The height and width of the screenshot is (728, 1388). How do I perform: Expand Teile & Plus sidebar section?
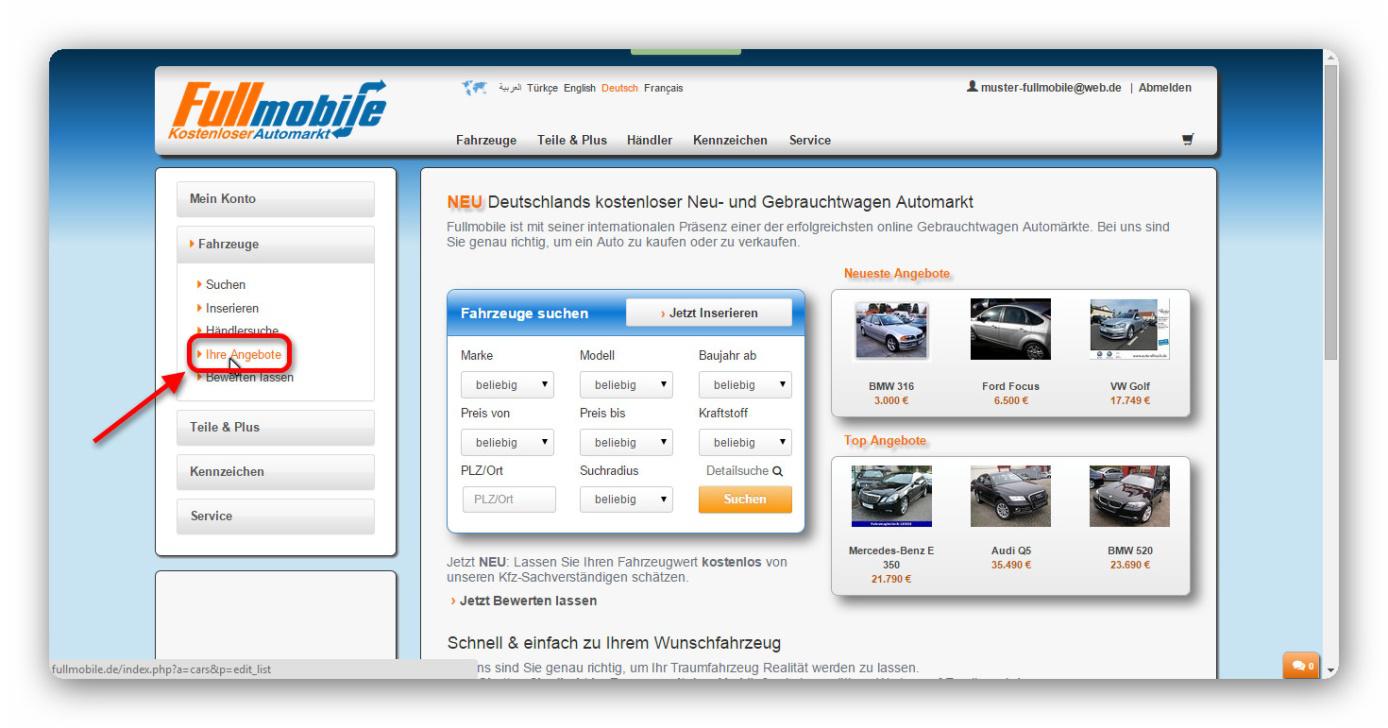pos(275,428)
